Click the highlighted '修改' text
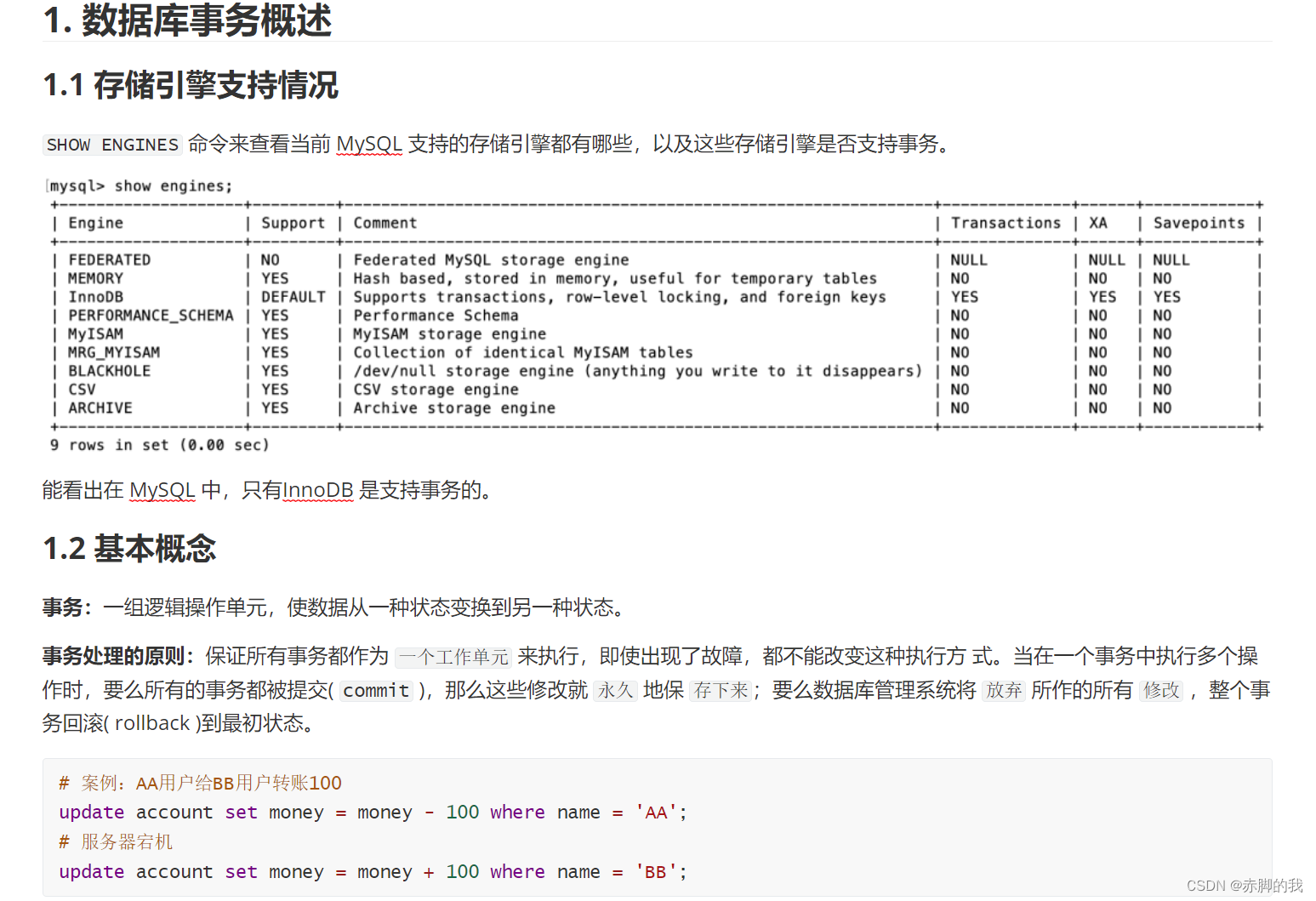1316x901 pixels. [x=1161, y=690]
